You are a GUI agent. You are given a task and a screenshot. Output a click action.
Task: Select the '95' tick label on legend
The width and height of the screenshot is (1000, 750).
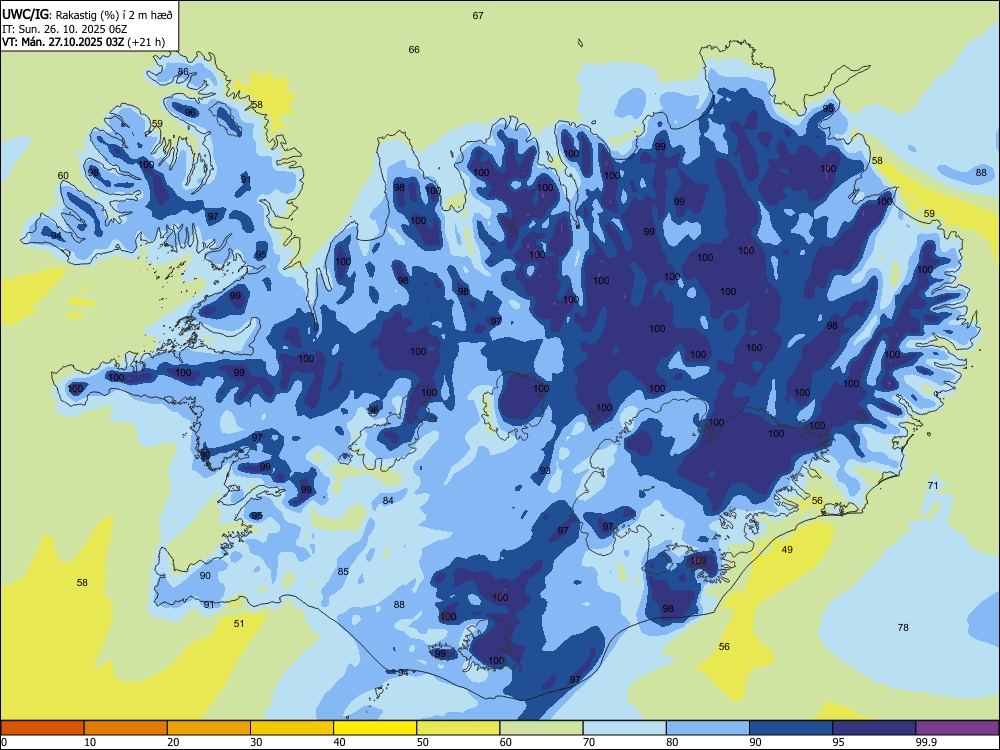[x=838, y=742]
